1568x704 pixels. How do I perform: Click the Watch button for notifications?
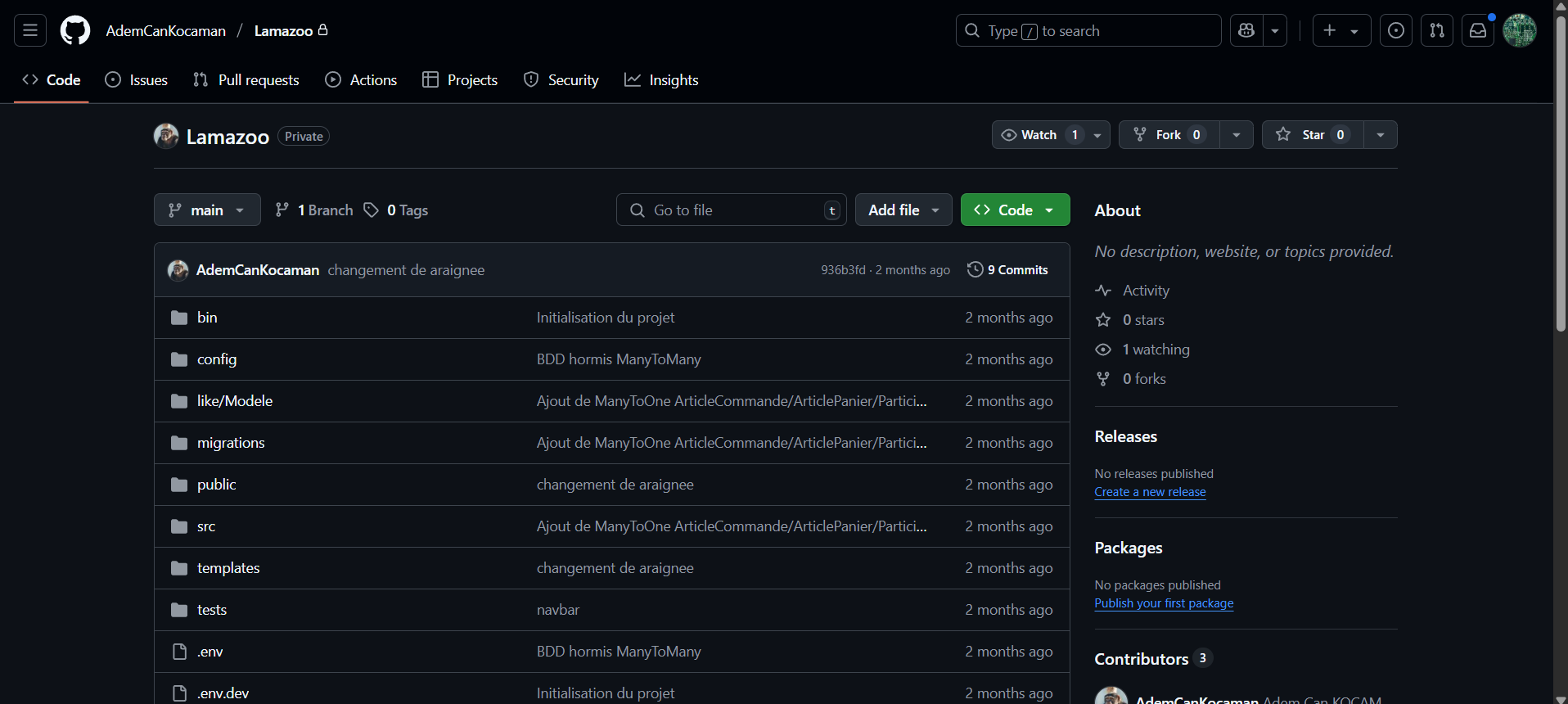(1039, 135)
